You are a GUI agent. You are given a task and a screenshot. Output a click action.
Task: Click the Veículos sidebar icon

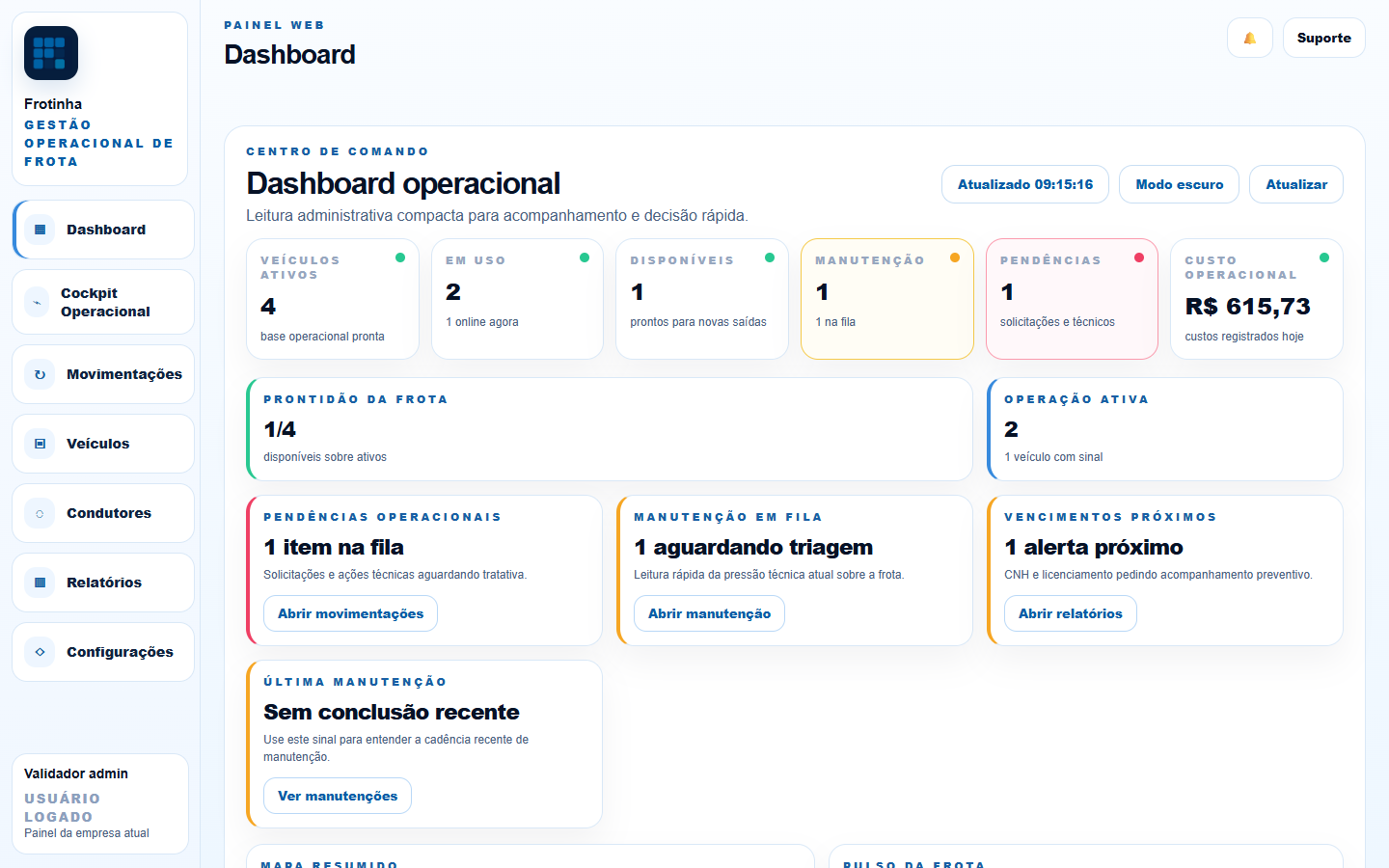[x=40, y=444]
